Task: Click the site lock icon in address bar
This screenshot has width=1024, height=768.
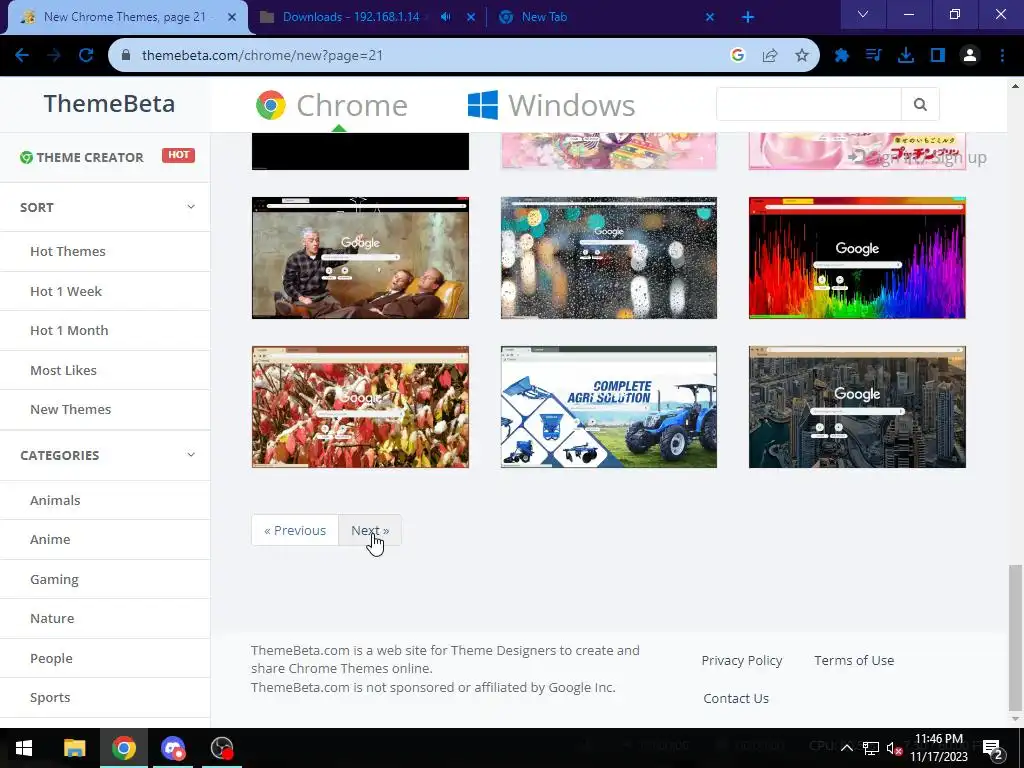Action: [x=126, y=56]
